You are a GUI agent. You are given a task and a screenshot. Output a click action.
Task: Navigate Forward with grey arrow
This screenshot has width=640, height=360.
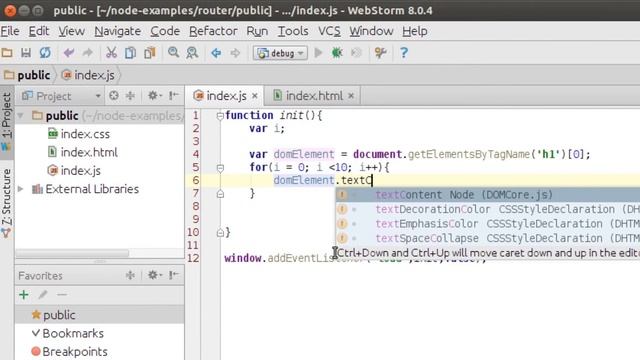(235, 53)
